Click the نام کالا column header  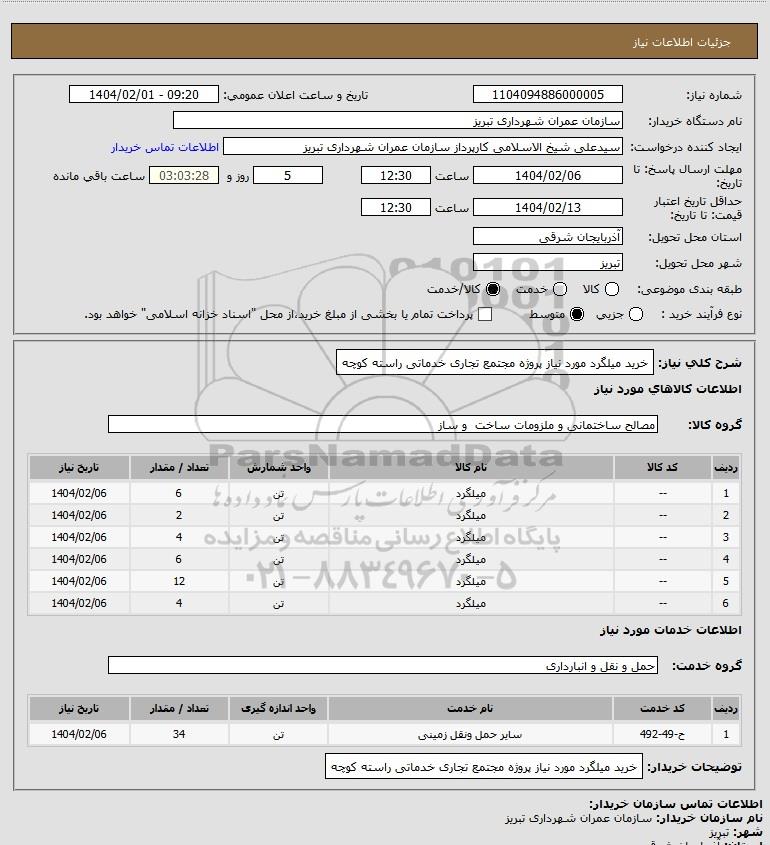pyautogui.click(x=471, y=467)
